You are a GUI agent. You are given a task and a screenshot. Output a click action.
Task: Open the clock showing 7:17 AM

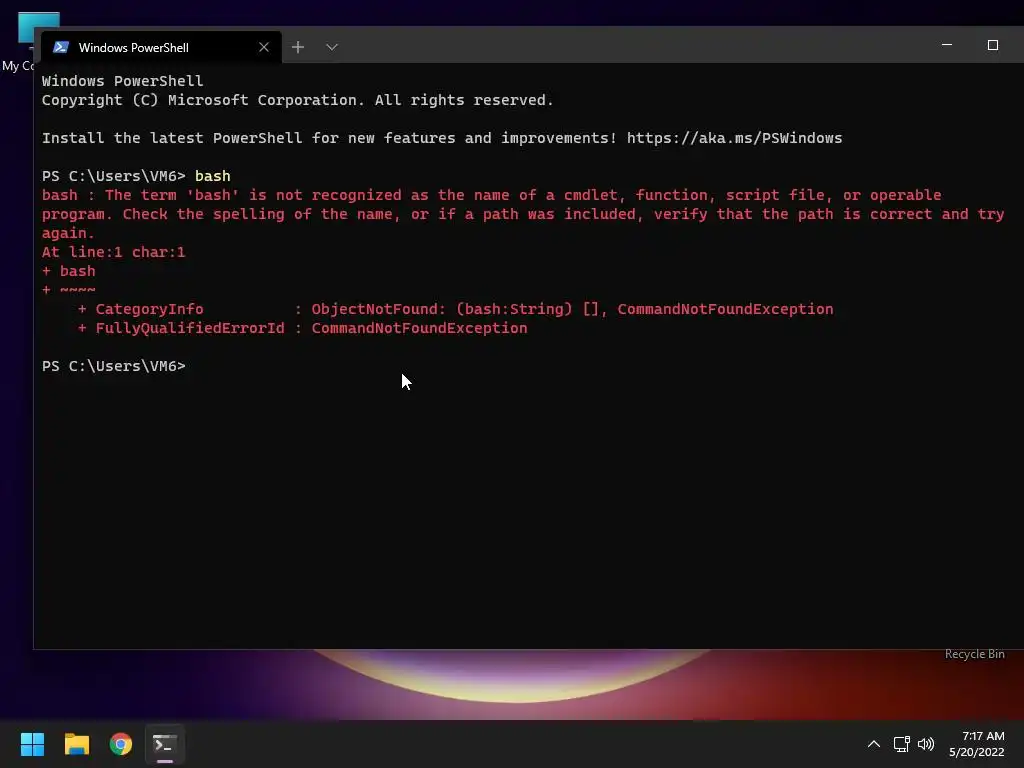pos(977,744)
